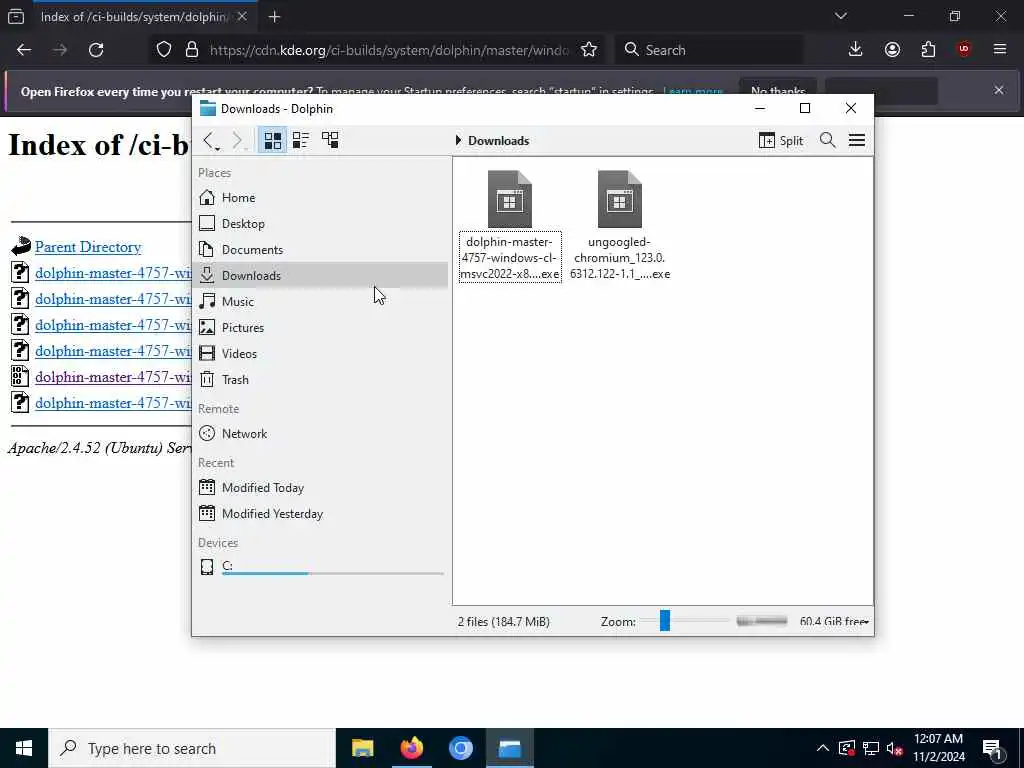Open Pictures in the Places panel
The image size is (1024, 768).
(320, 327)
